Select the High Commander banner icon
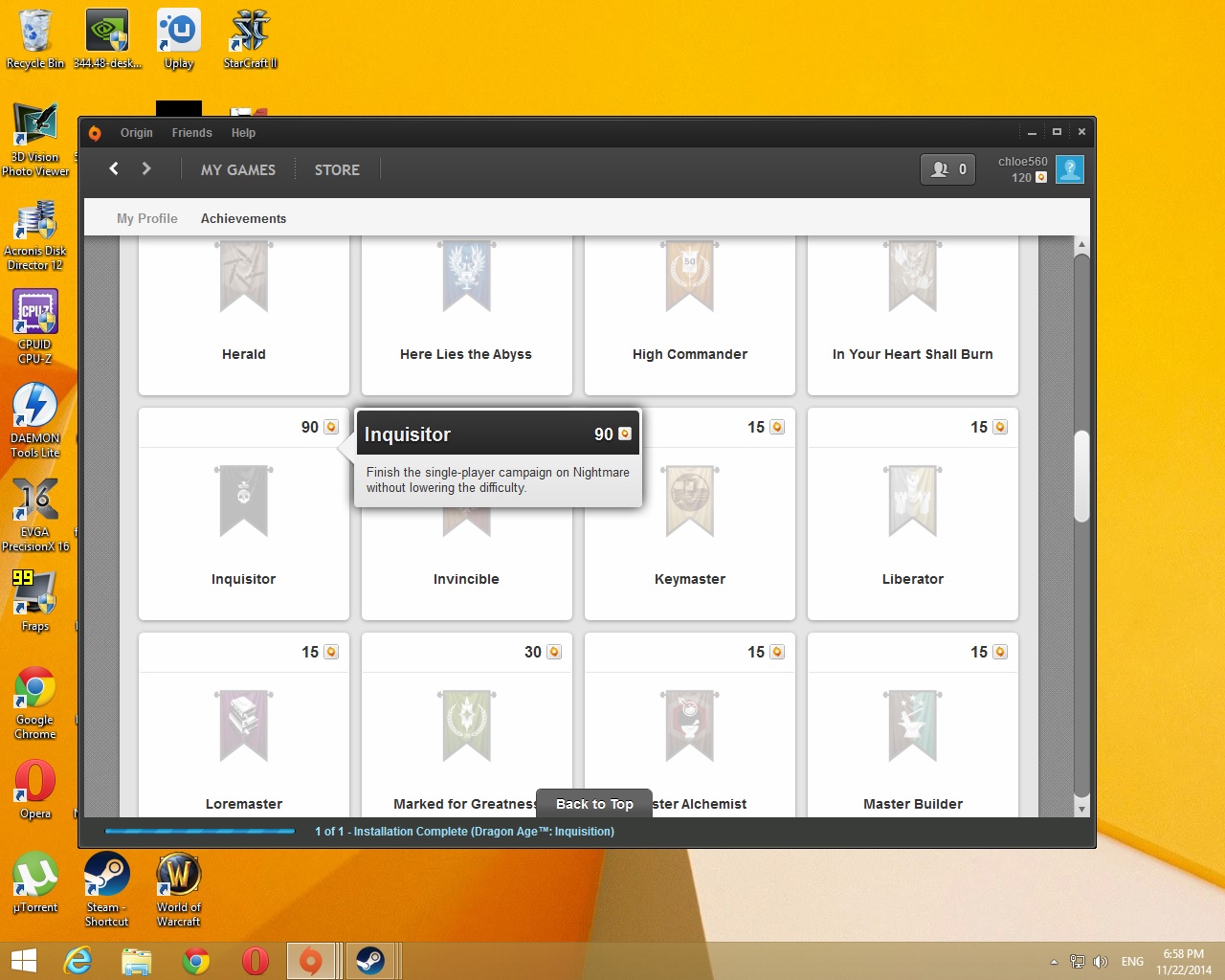The image size is (1225, 980). point(690,277)
